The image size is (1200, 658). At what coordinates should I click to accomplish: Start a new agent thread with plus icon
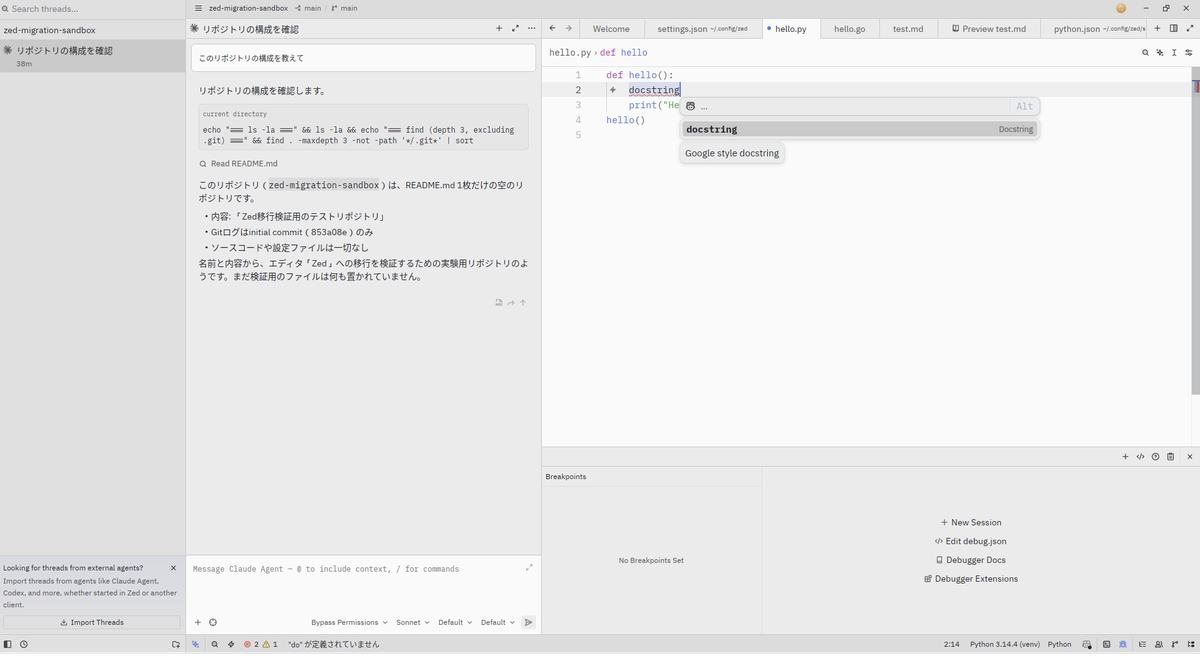point(499,28)
